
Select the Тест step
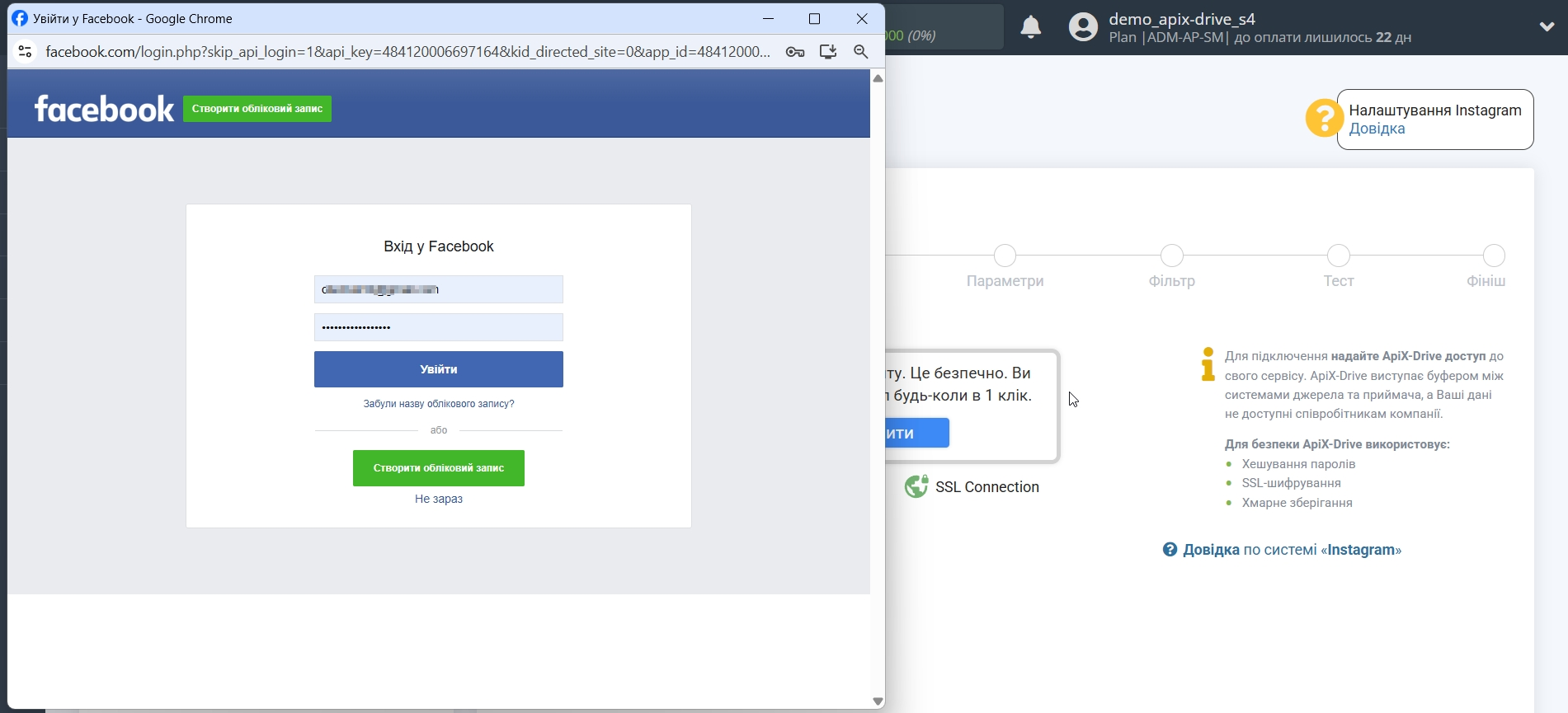click(x=1339, y=267)
